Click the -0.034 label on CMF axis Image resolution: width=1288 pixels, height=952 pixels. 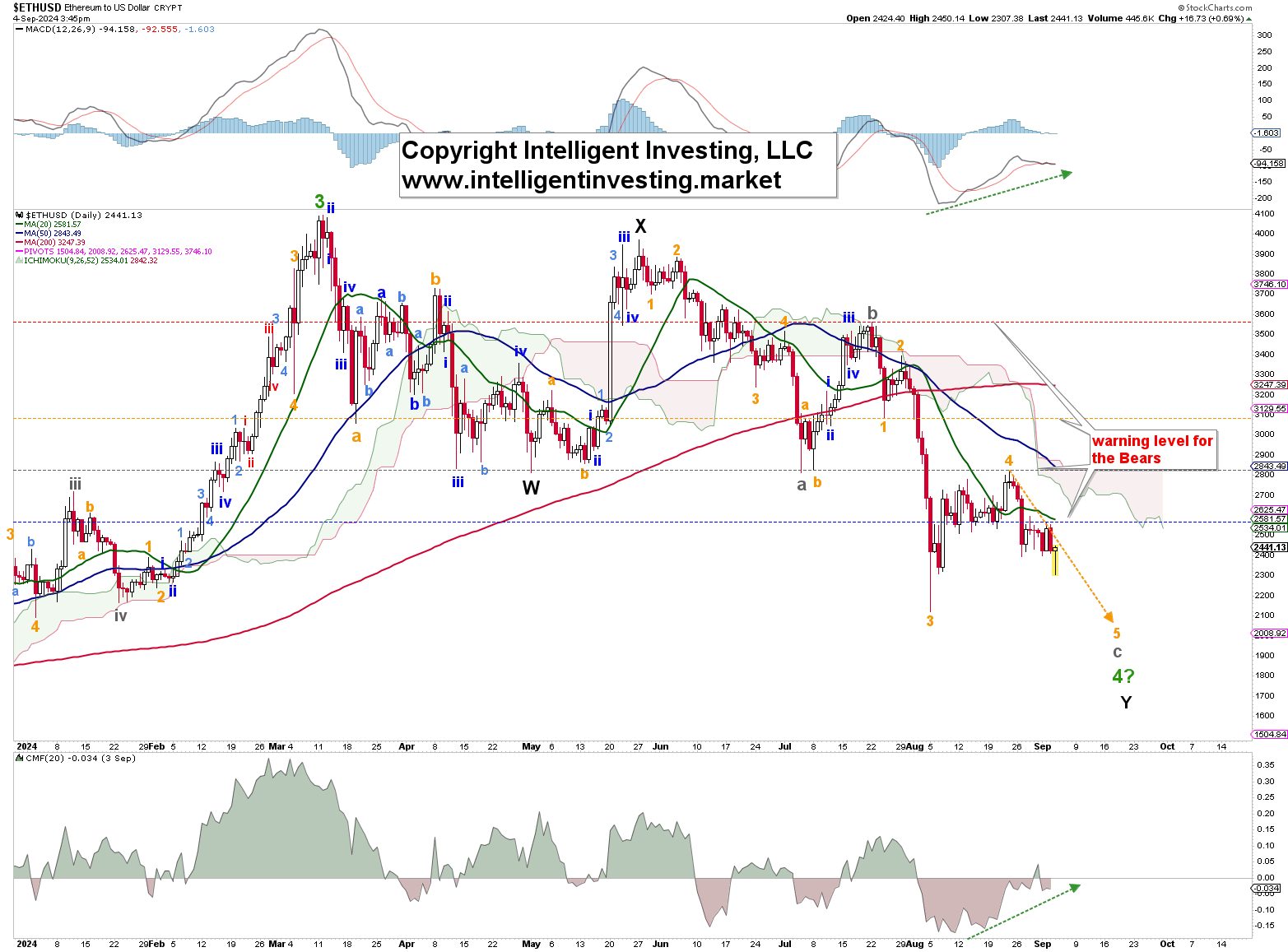(1266, 888)
